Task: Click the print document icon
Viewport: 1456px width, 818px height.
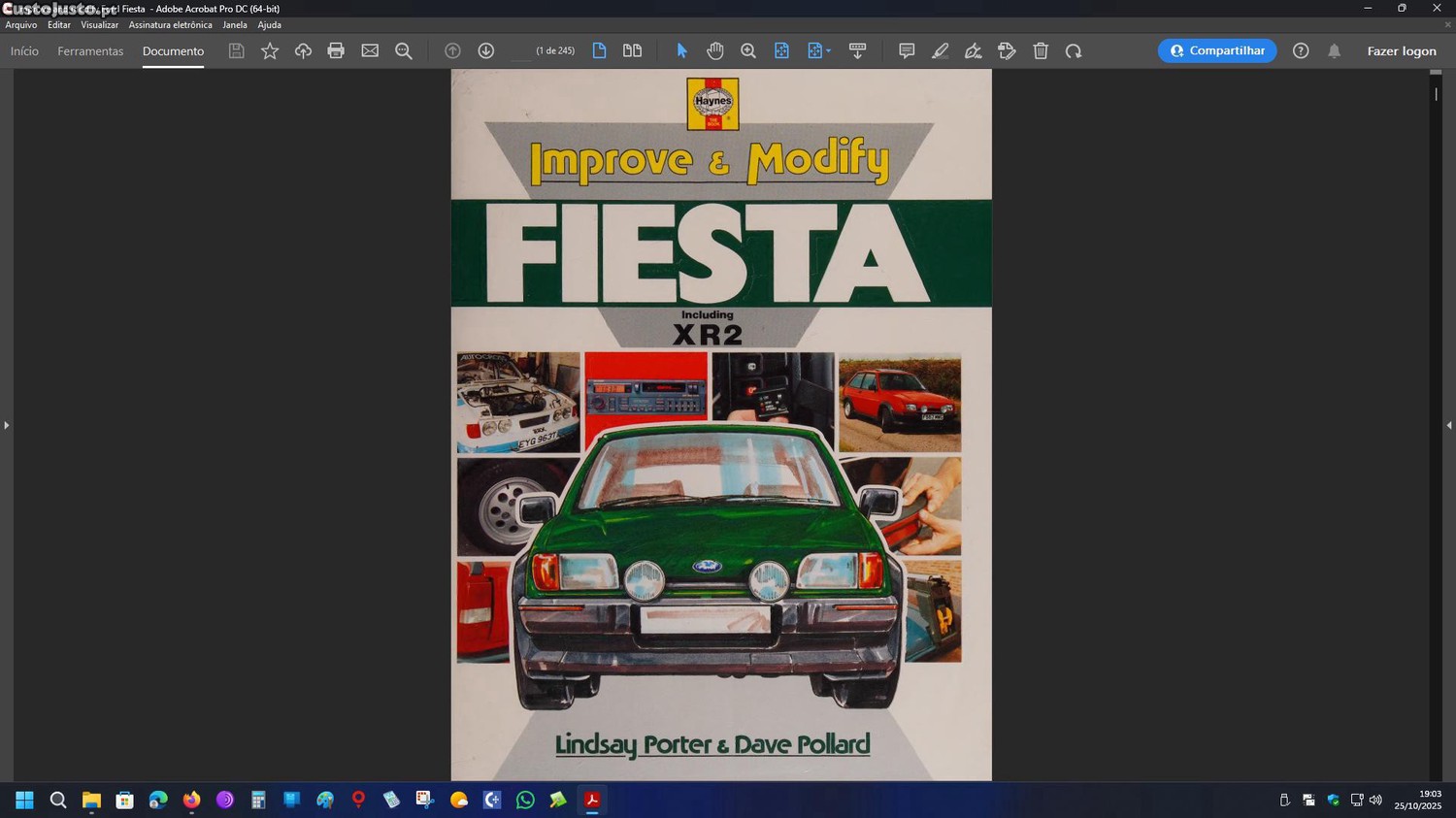Action: pyautogui.click(x=336, y=50)
